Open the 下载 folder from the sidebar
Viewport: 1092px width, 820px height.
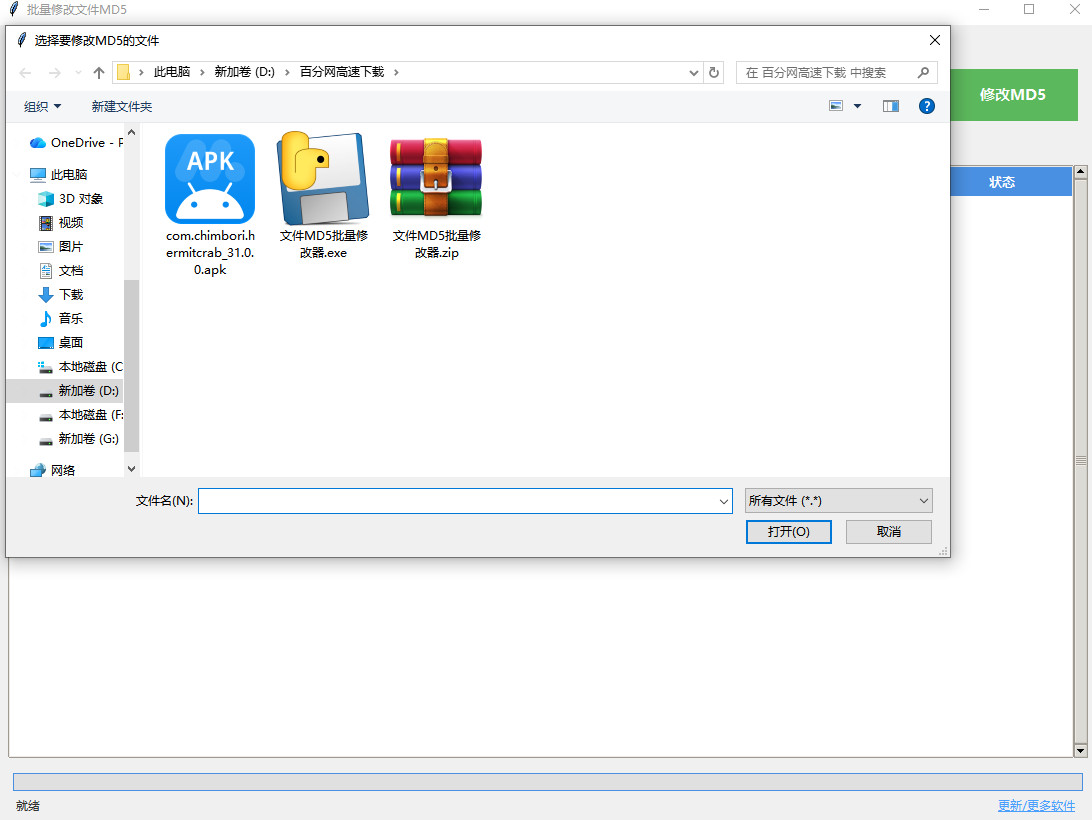click(73, 294)
